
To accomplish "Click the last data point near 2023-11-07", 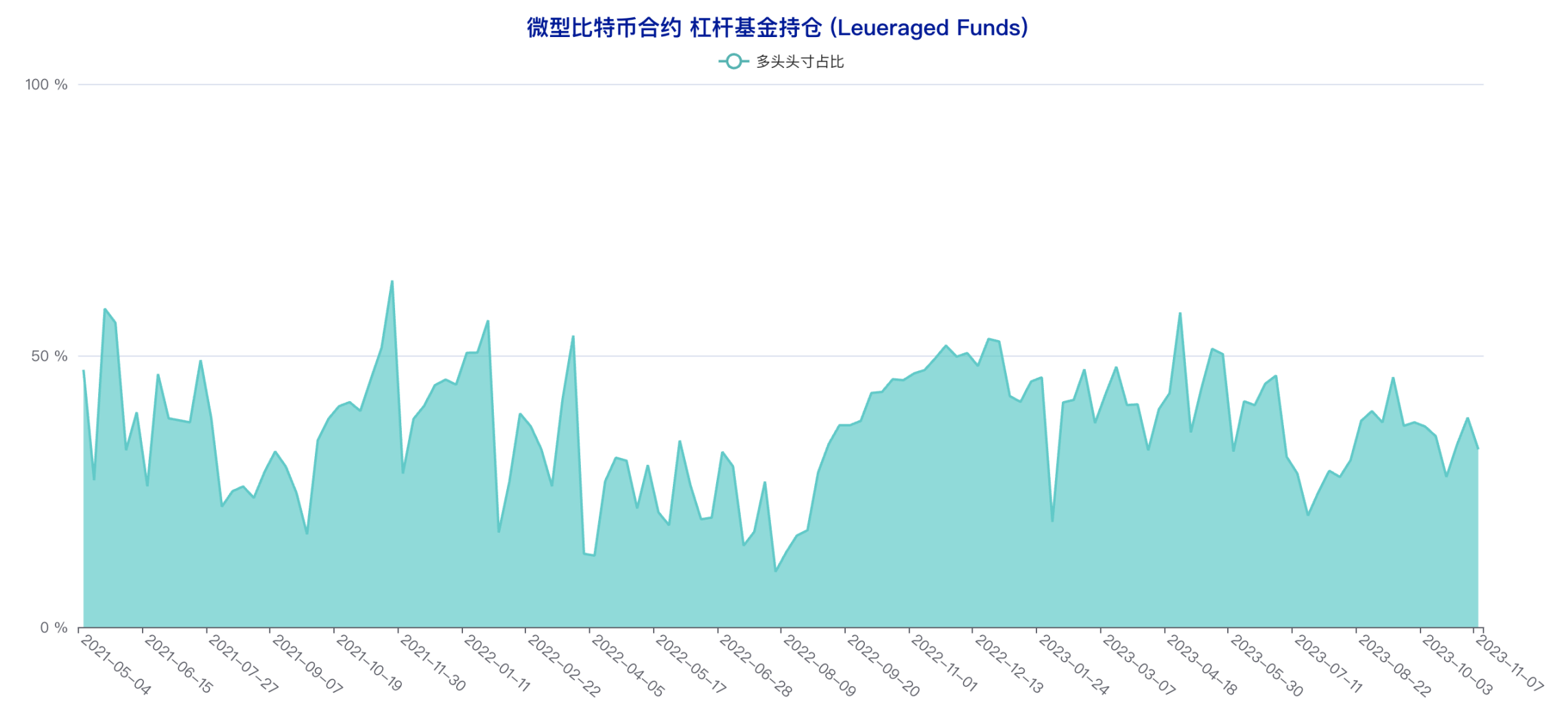I will (x=1478, y=448).
